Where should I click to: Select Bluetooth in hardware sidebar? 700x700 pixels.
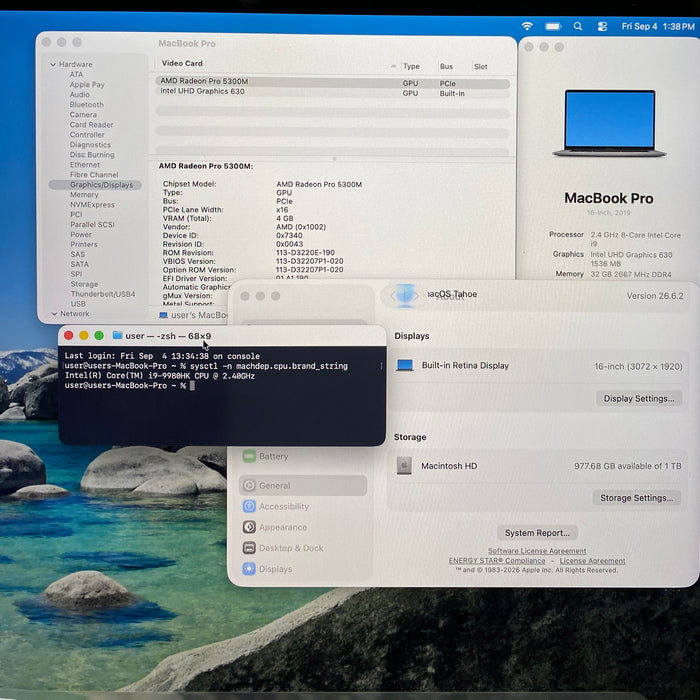(86, 104)
